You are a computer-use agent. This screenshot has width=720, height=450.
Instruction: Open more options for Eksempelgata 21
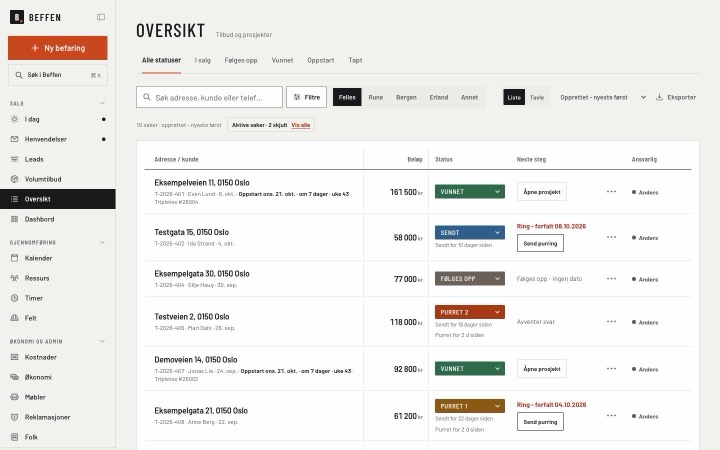pos(611,416)
